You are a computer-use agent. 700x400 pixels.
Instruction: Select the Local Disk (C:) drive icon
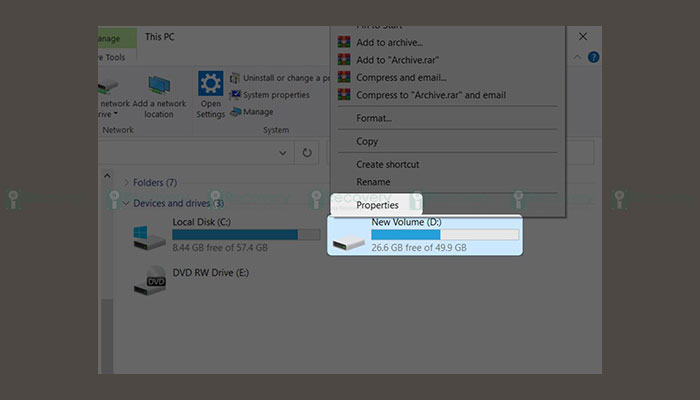pos(149,238)
